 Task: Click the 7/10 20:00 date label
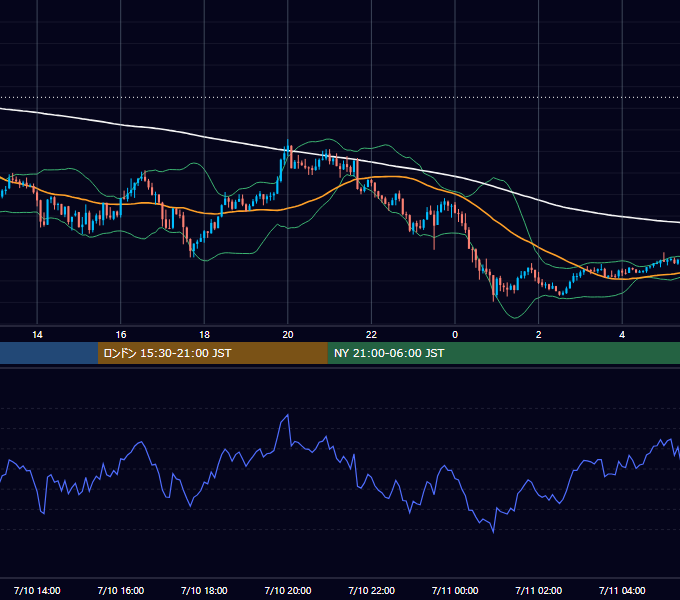coord(288,590)
